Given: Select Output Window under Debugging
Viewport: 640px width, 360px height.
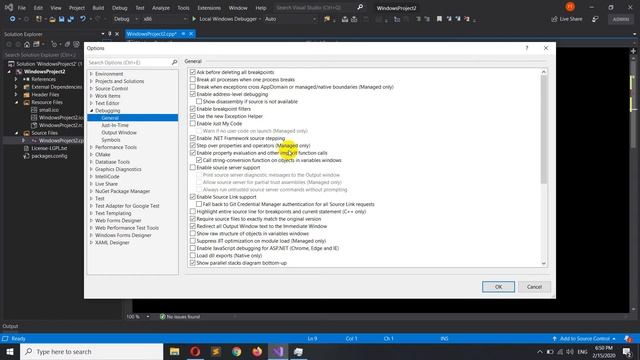Looking at the screenshot, I should click(119, 133).
